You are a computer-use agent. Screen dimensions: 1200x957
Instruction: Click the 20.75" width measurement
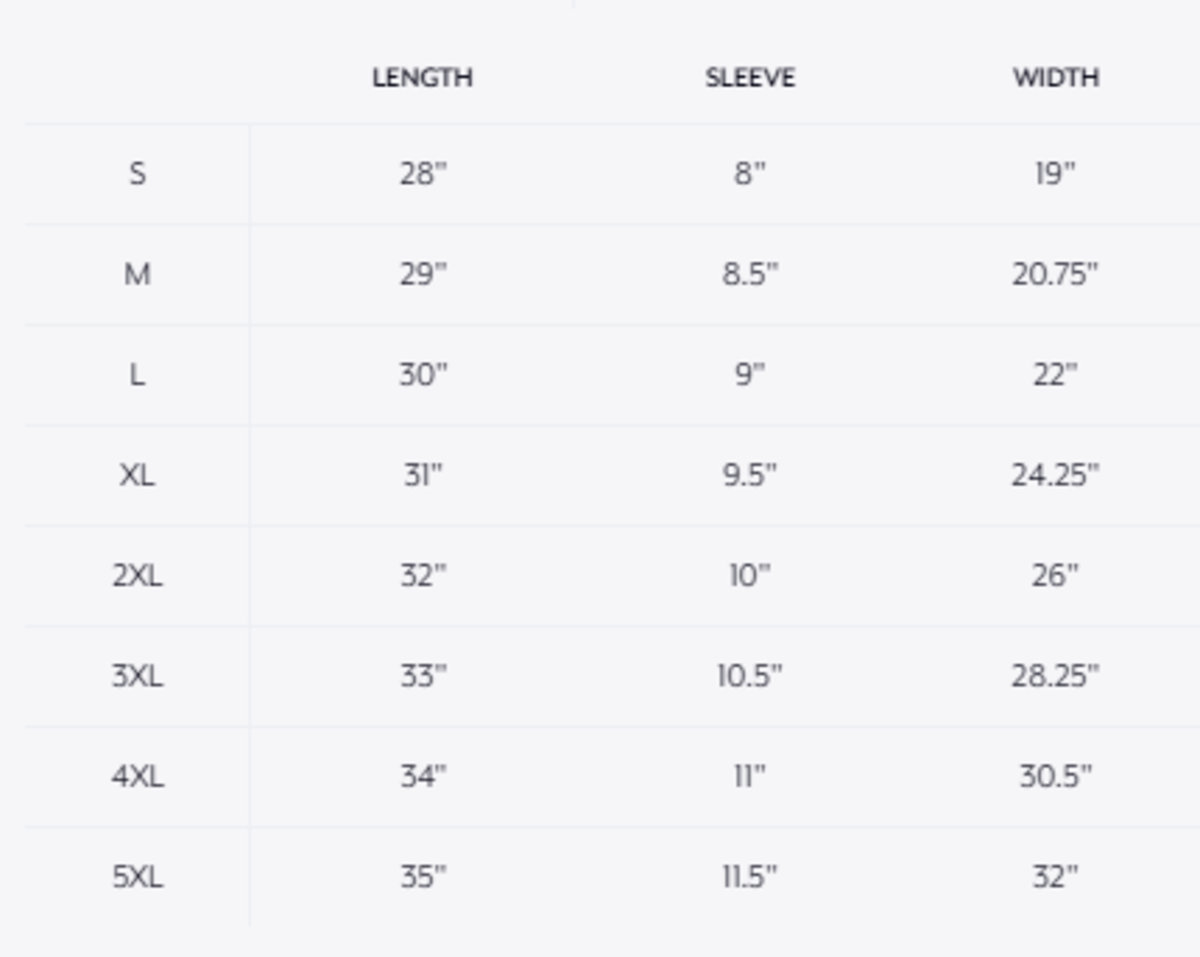click(1055, 274)
